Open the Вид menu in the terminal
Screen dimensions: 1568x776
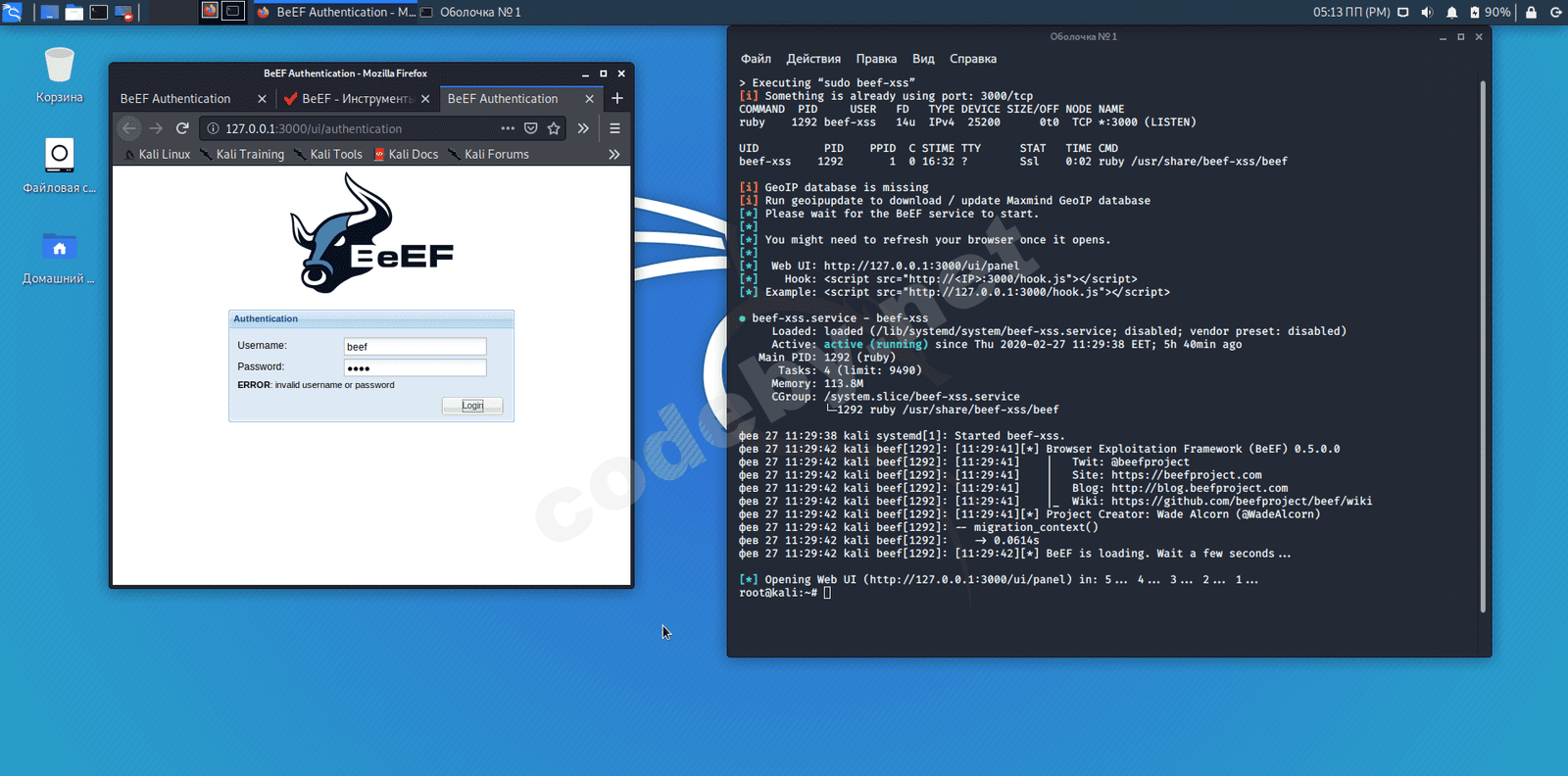coord(923,59)
